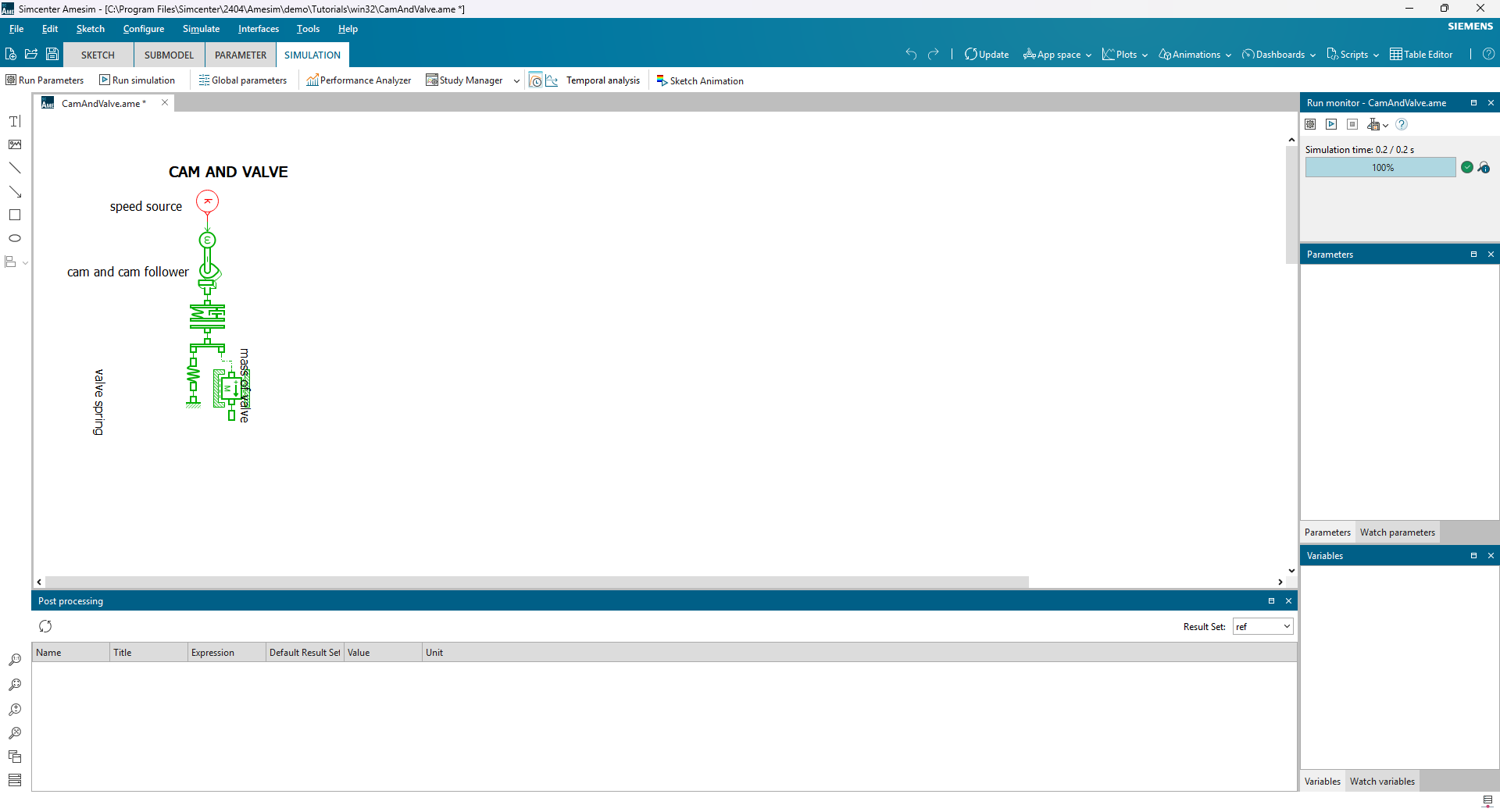Switch to Watch variables tab
Screen dimensions: 1500x812
(1382, 782)
